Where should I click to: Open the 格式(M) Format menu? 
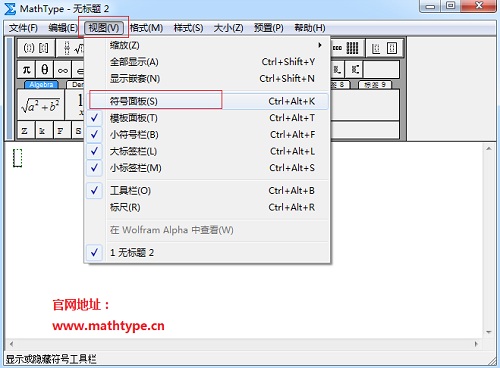coord(146,28)
